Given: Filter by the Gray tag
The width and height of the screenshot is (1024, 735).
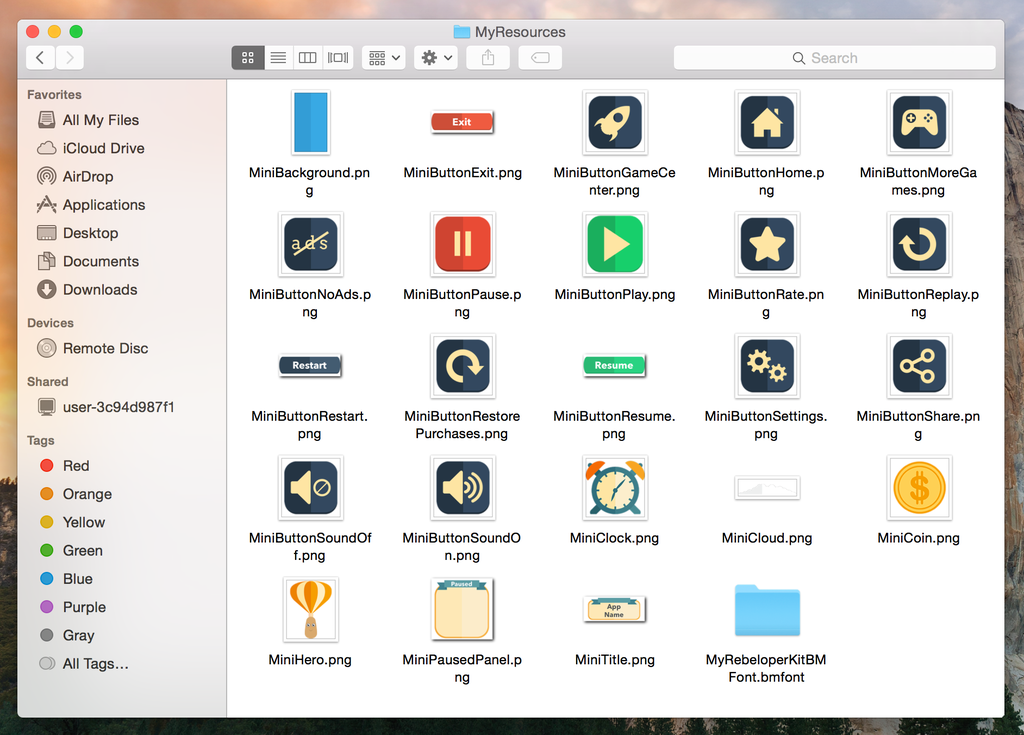Looking at the screenshot, I should pos(122,635).
